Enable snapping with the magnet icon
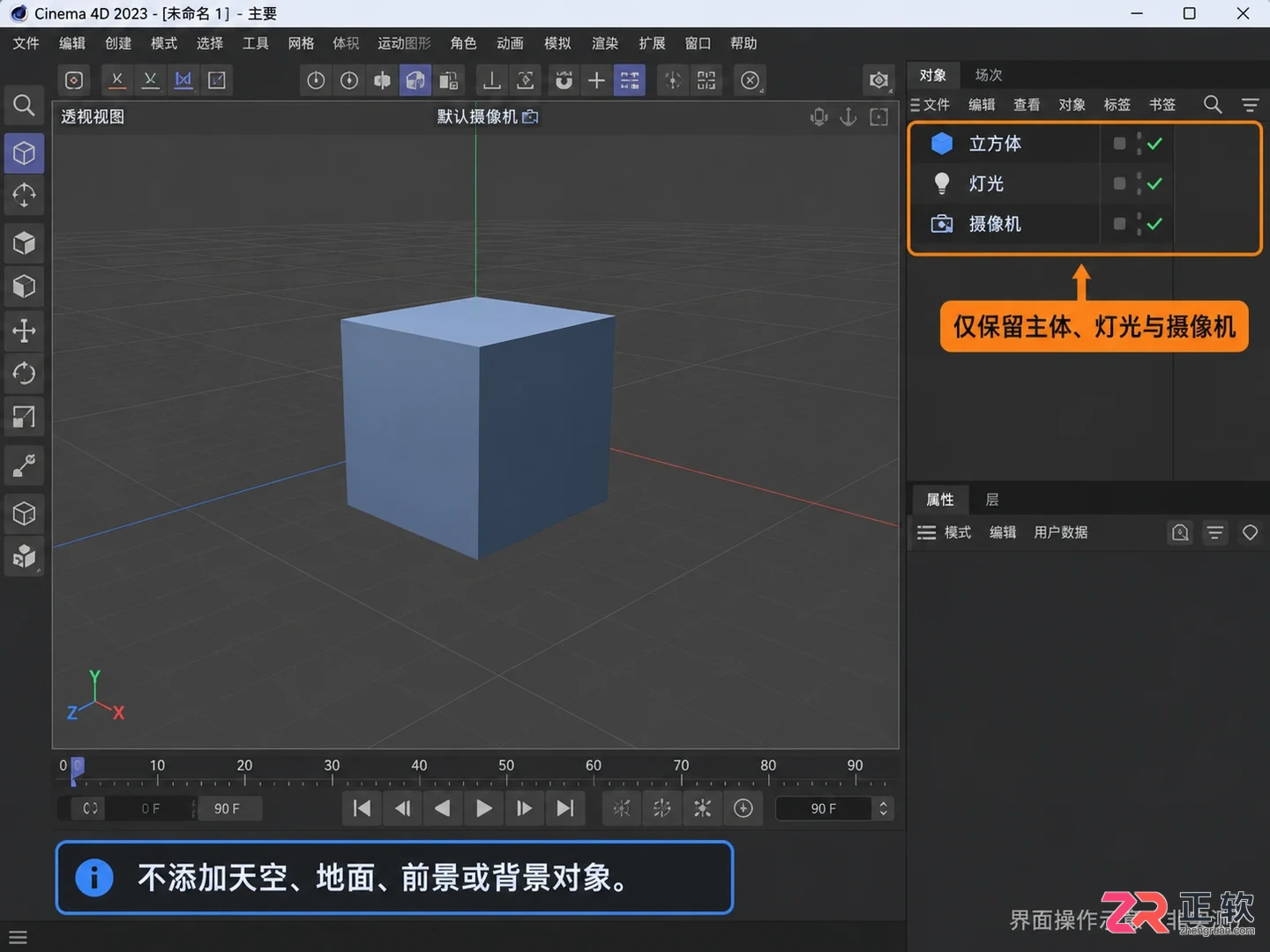 564,80
